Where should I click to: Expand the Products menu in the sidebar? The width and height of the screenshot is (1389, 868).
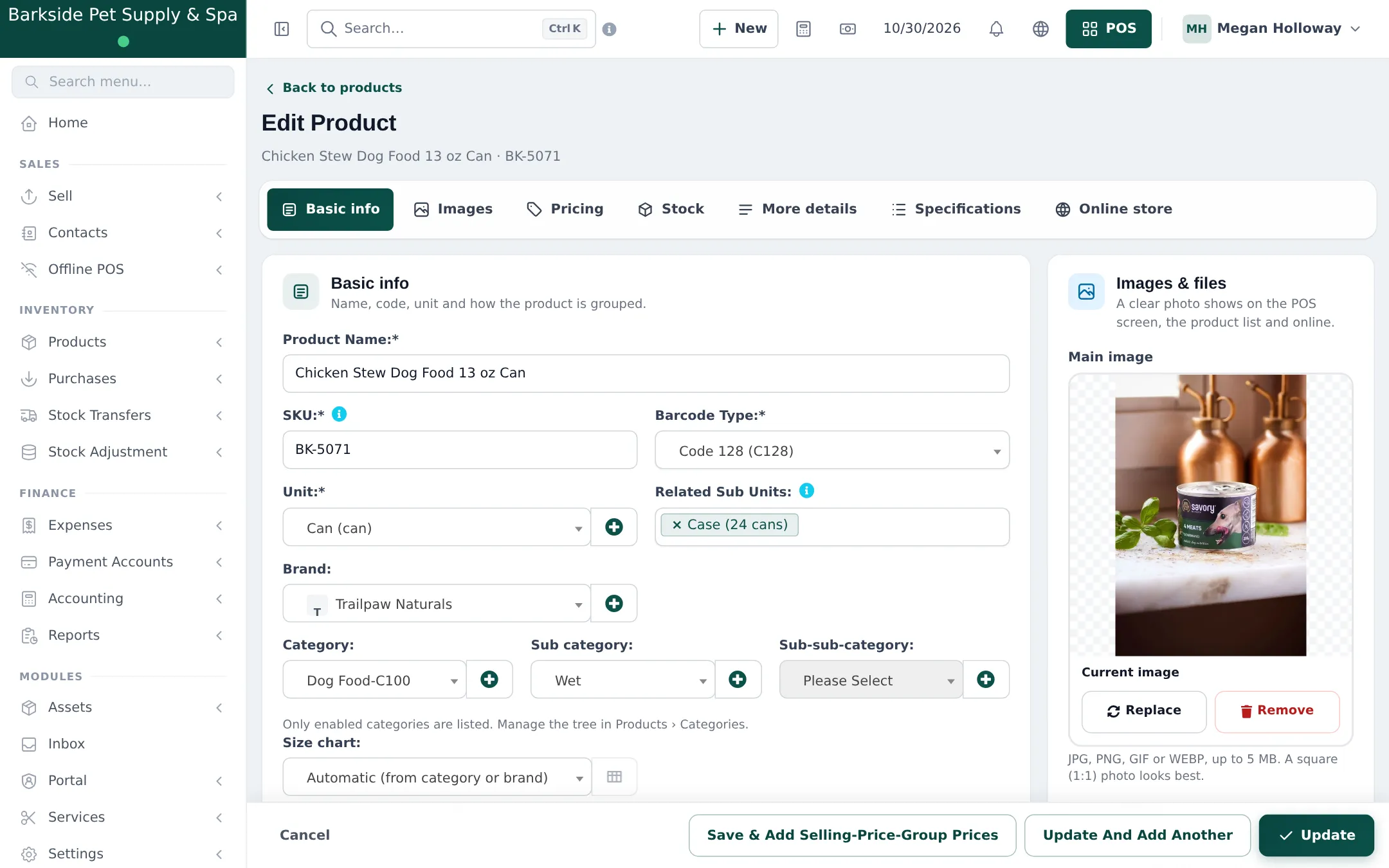123,342
